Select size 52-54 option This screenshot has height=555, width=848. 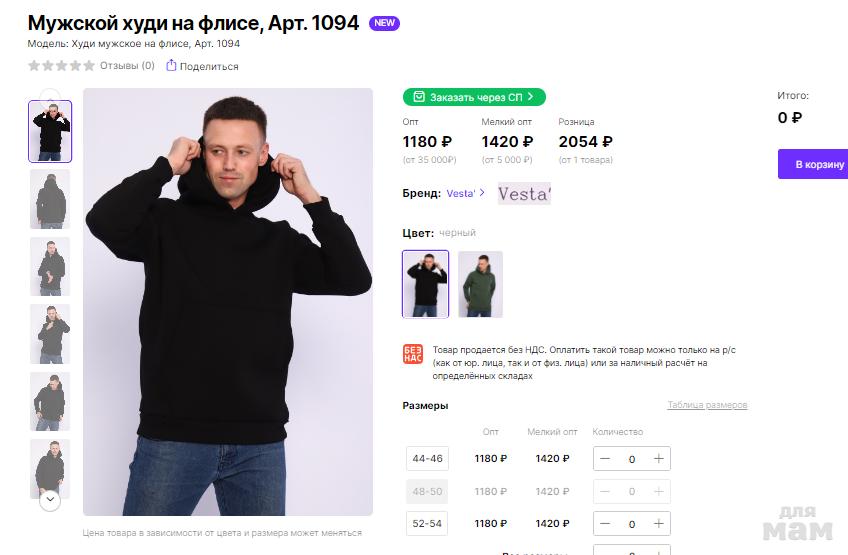[427, 524]
